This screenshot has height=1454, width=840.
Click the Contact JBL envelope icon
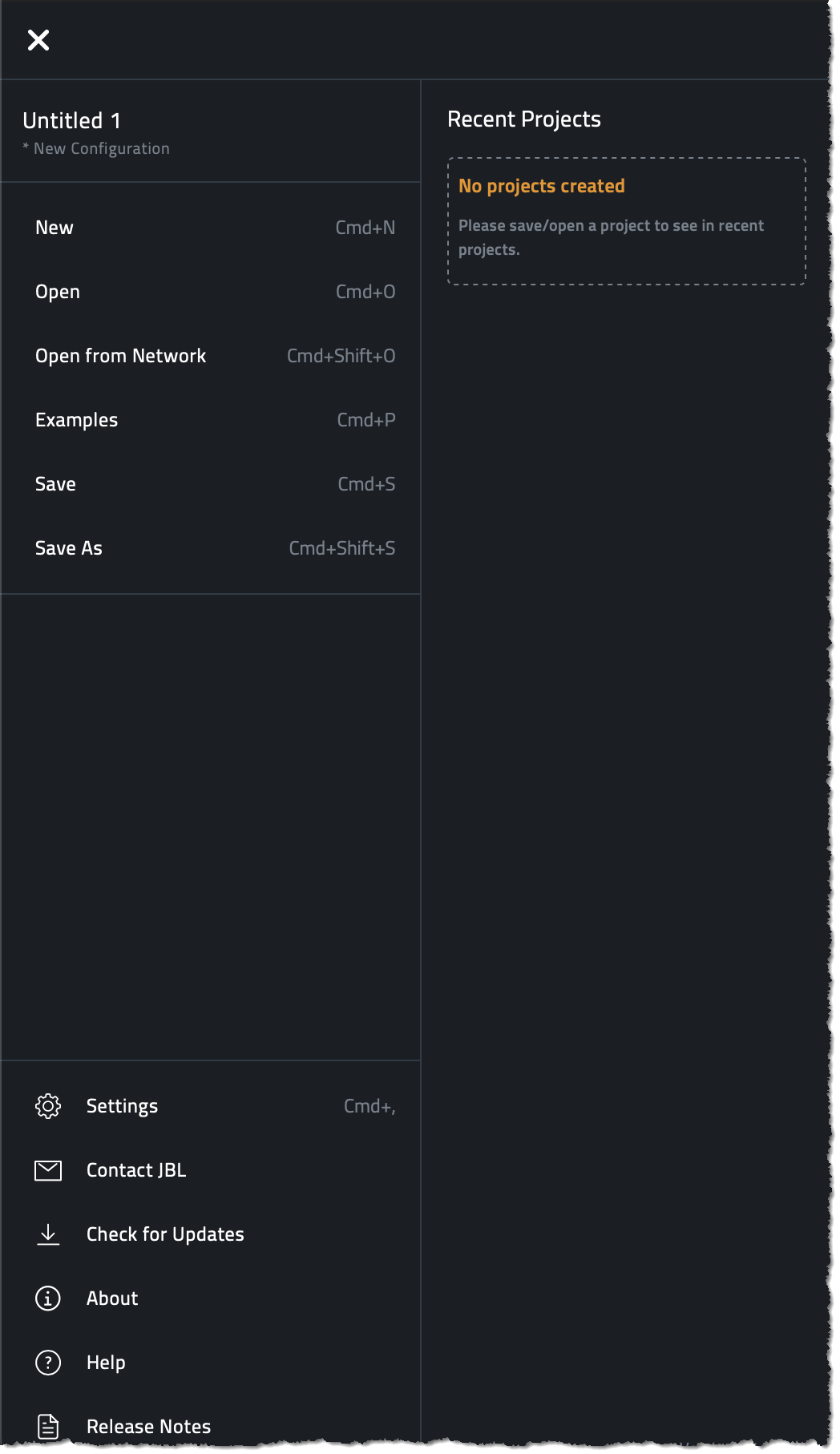point(48,1170)
